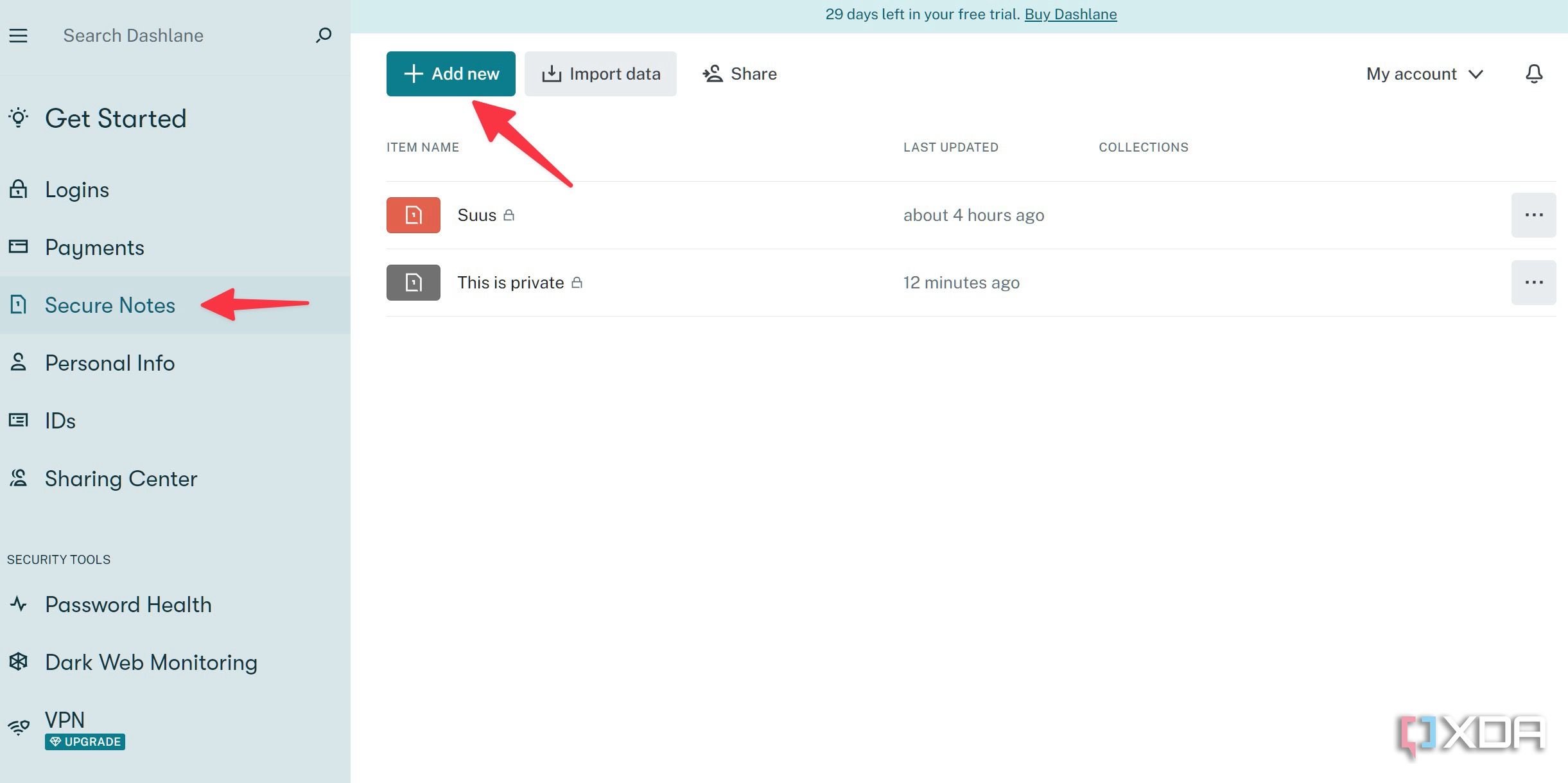Click the search magnifier icon
The image size is (1568, 783).
[324, 35]
